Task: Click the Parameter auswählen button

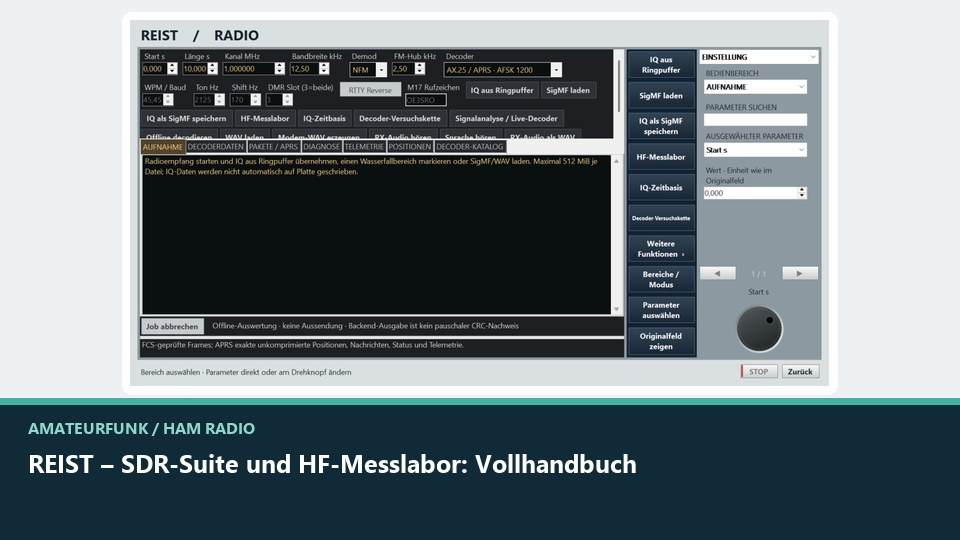Action: 661,310
